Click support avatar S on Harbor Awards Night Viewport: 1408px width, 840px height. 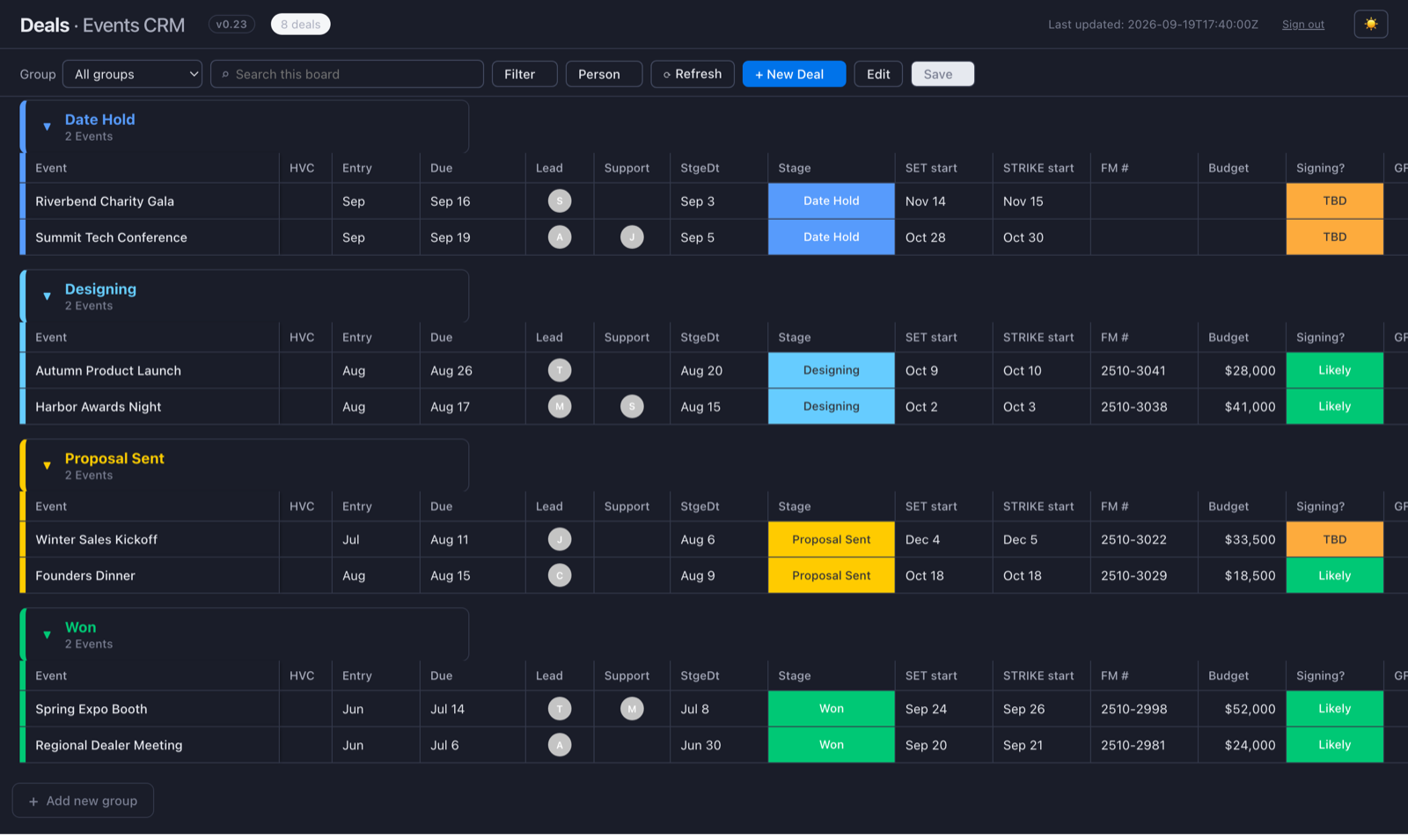click(x=632, y=406)
